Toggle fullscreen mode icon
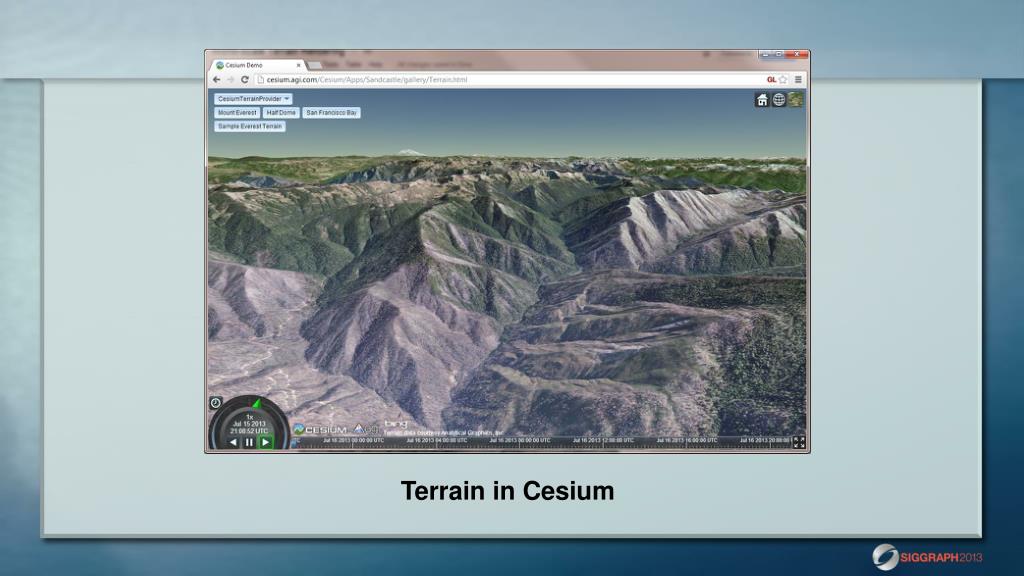Screen dimensions: 1024x576 coord(799,442)
